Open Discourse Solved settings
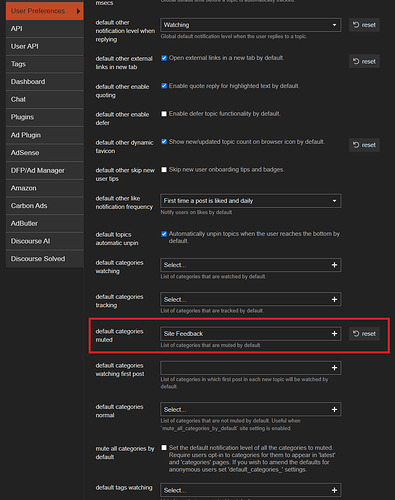The height and width of the screenshot is (500, 395). coord(44,259)
